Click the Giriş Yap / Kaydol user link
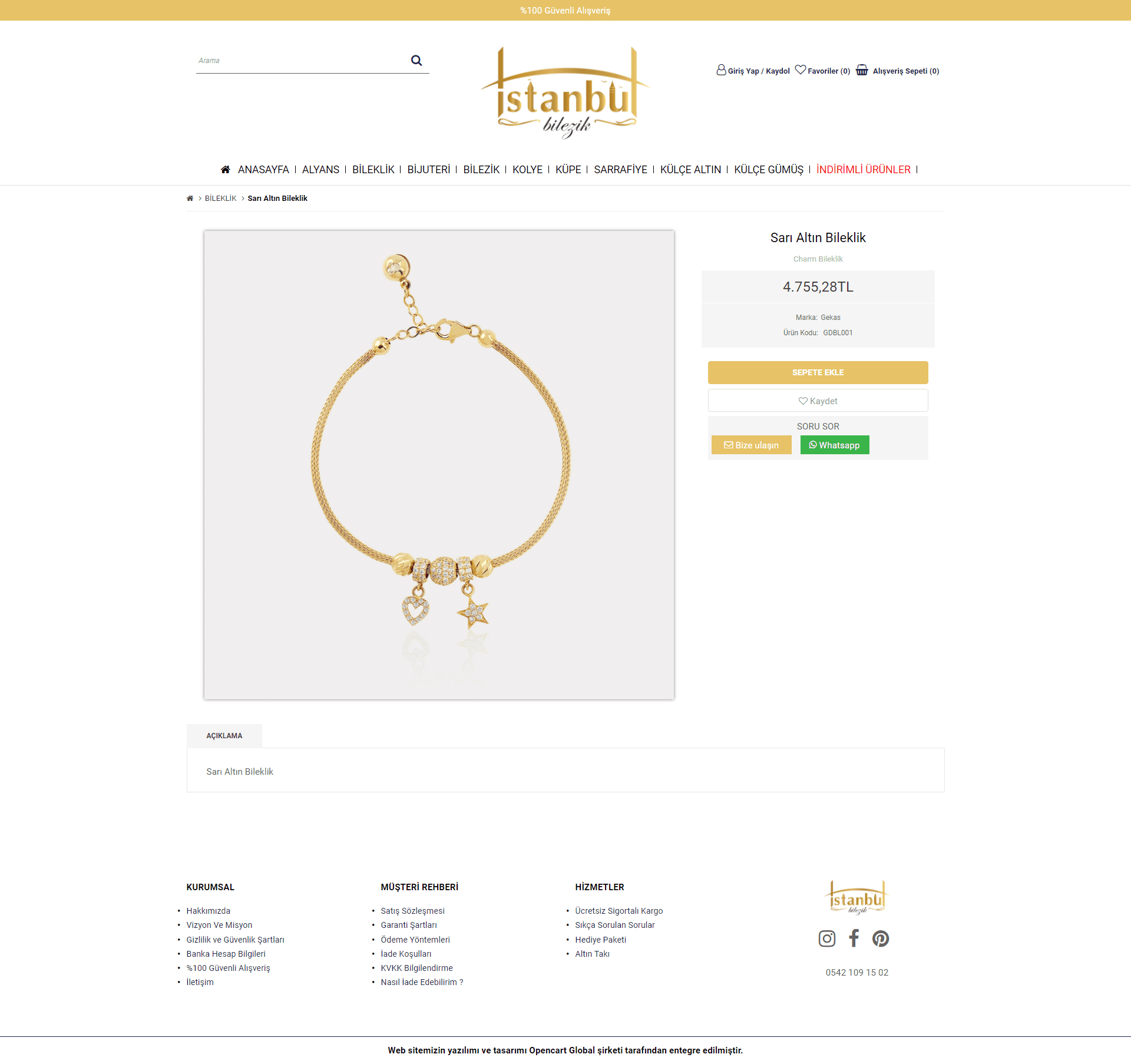The image size is (1131, 1064). 753,70
